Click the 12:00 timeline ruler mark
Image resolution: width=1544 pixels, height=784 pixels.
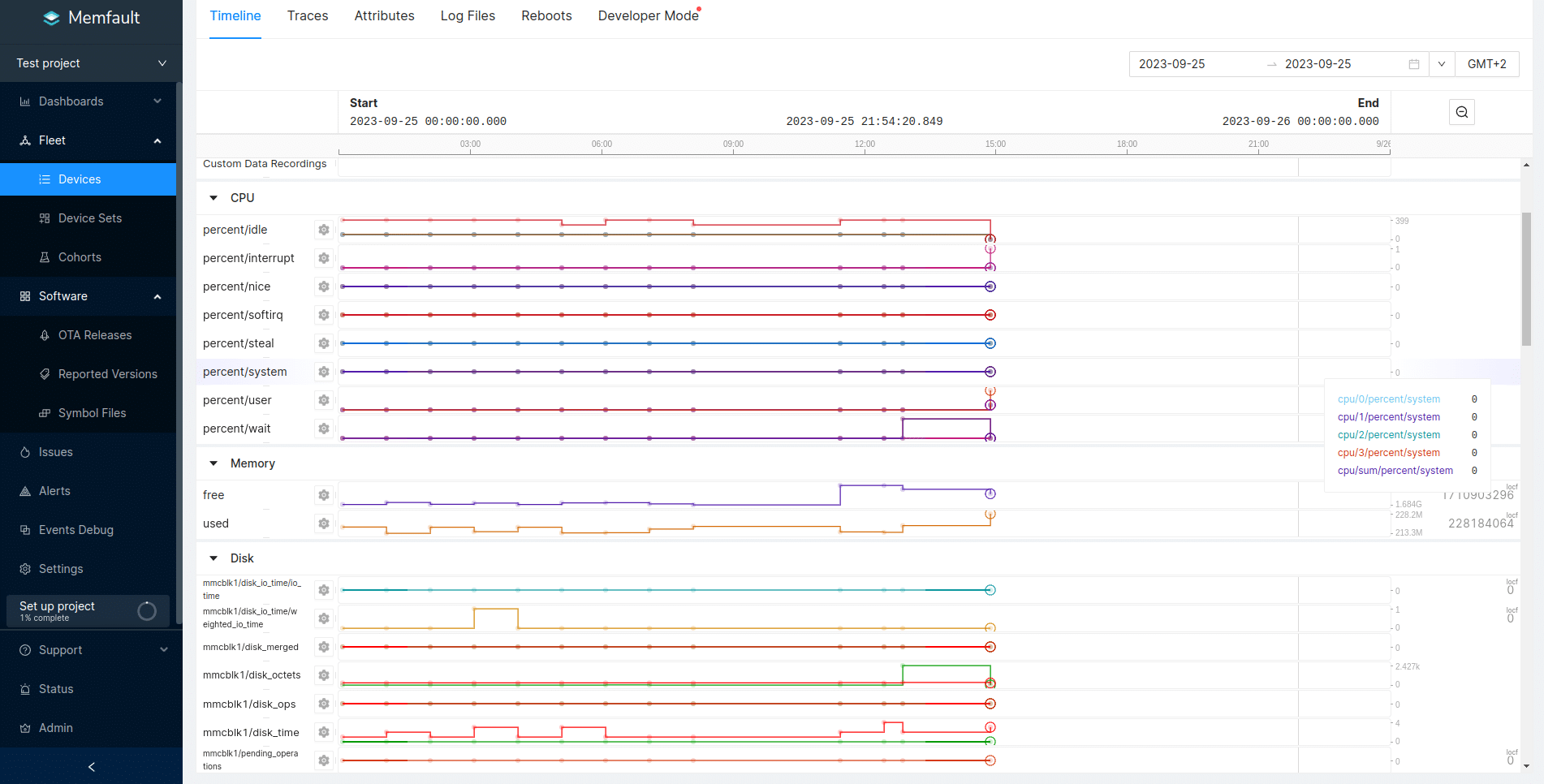click(x=865, y=144)
